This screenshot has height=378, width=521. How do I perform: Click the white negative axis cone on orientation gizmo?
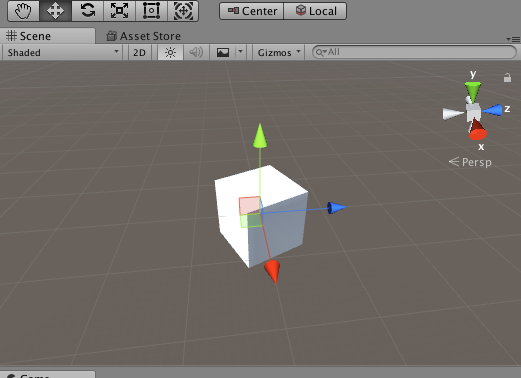453,114
